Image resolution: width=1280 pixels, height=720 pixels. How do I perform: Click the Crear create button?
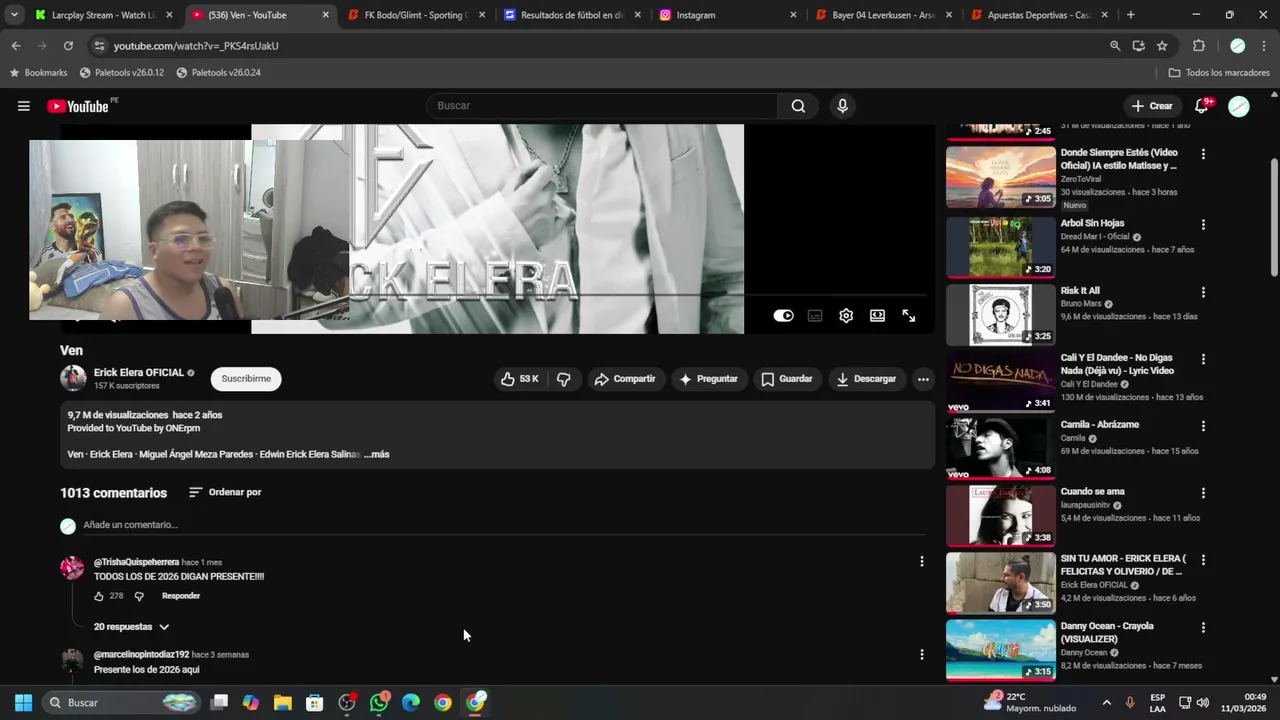pos(1151,106)
